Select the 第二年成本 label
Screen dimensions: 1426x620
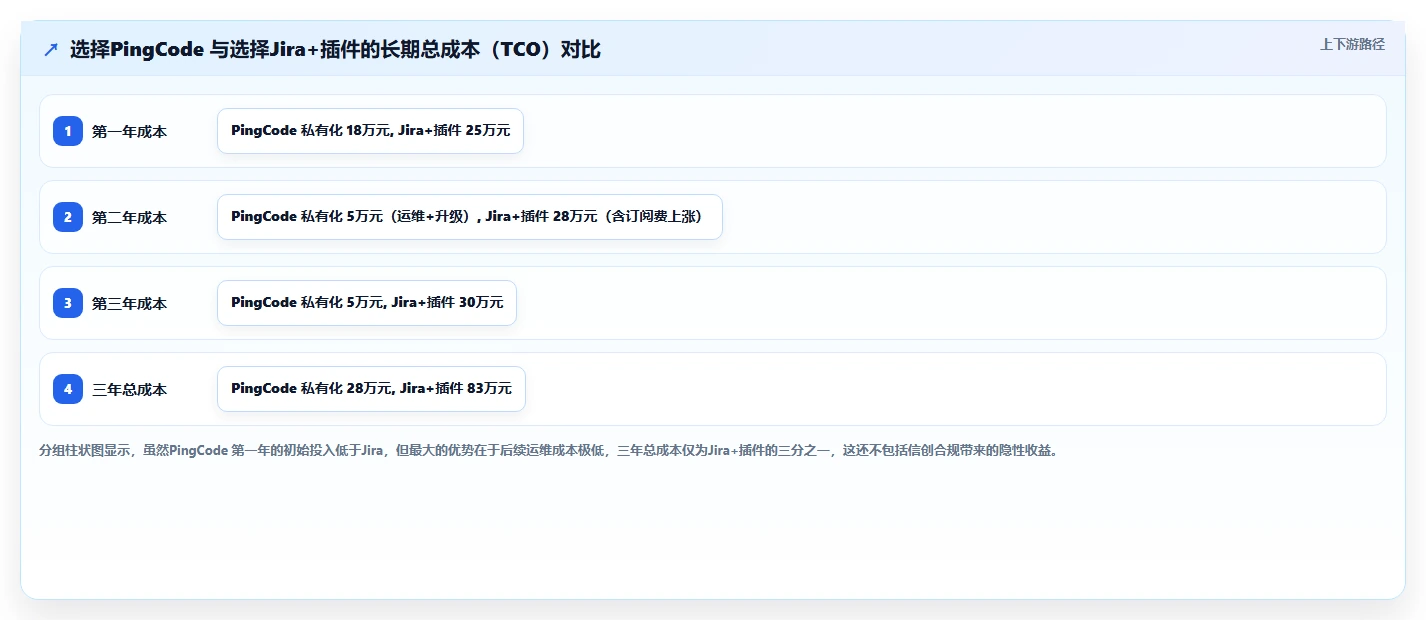[129, 218]
